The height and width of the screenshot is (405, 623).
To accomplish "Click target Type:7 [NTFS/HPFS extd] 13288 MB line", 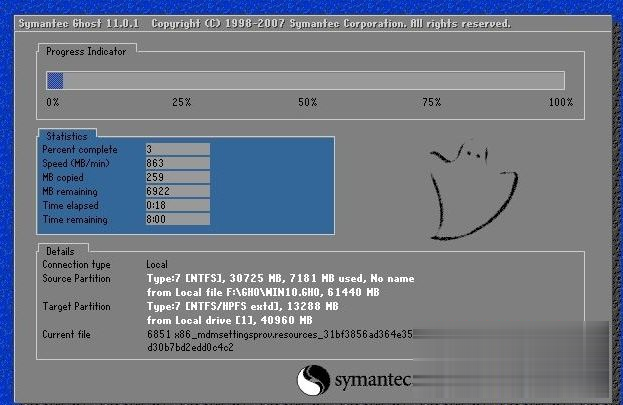I will point(243,306).
